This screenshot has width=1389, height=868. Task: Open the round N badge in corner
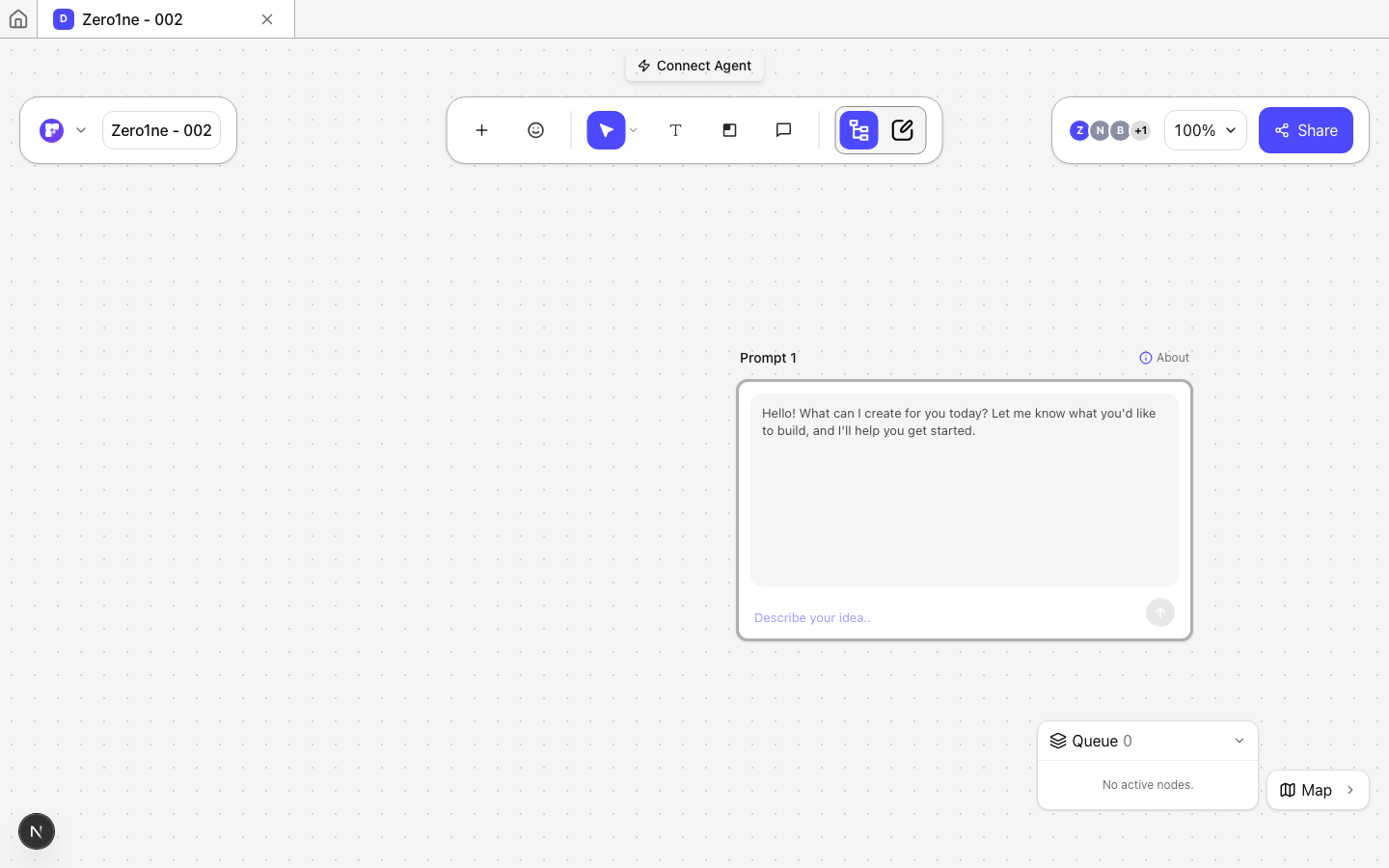[x=37, y=831]
